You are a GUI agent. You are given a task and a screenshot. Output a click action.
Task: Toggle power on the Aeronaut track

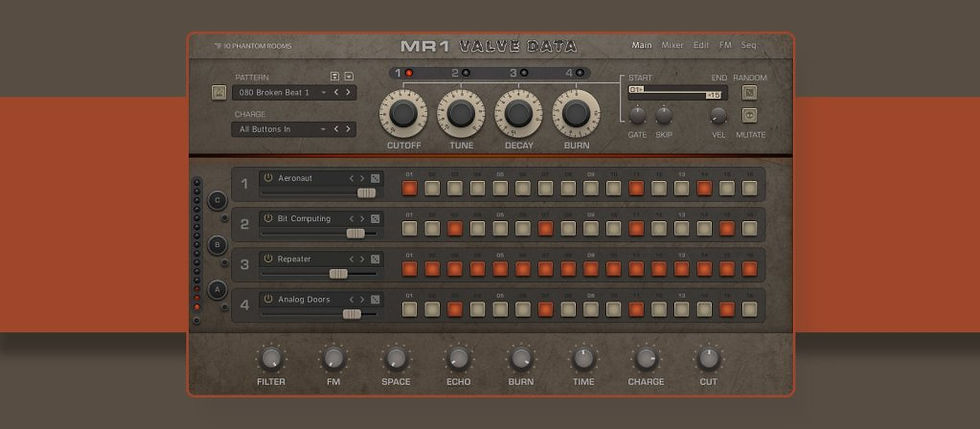coord(268,178)
